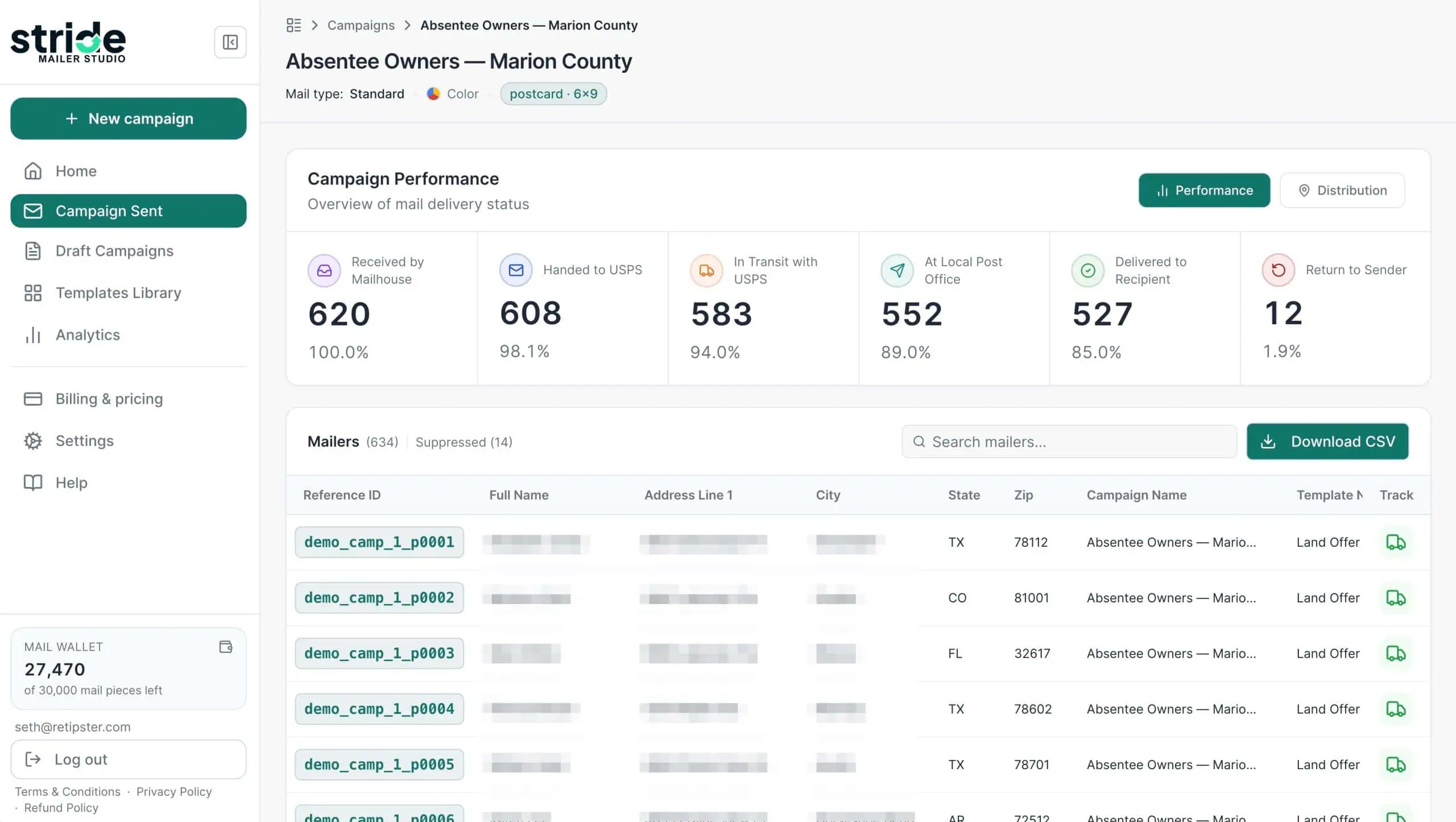Click the Zip column header
Image resolution: width=1456 pixels, height=822 pixels.
pos(1023,495)
